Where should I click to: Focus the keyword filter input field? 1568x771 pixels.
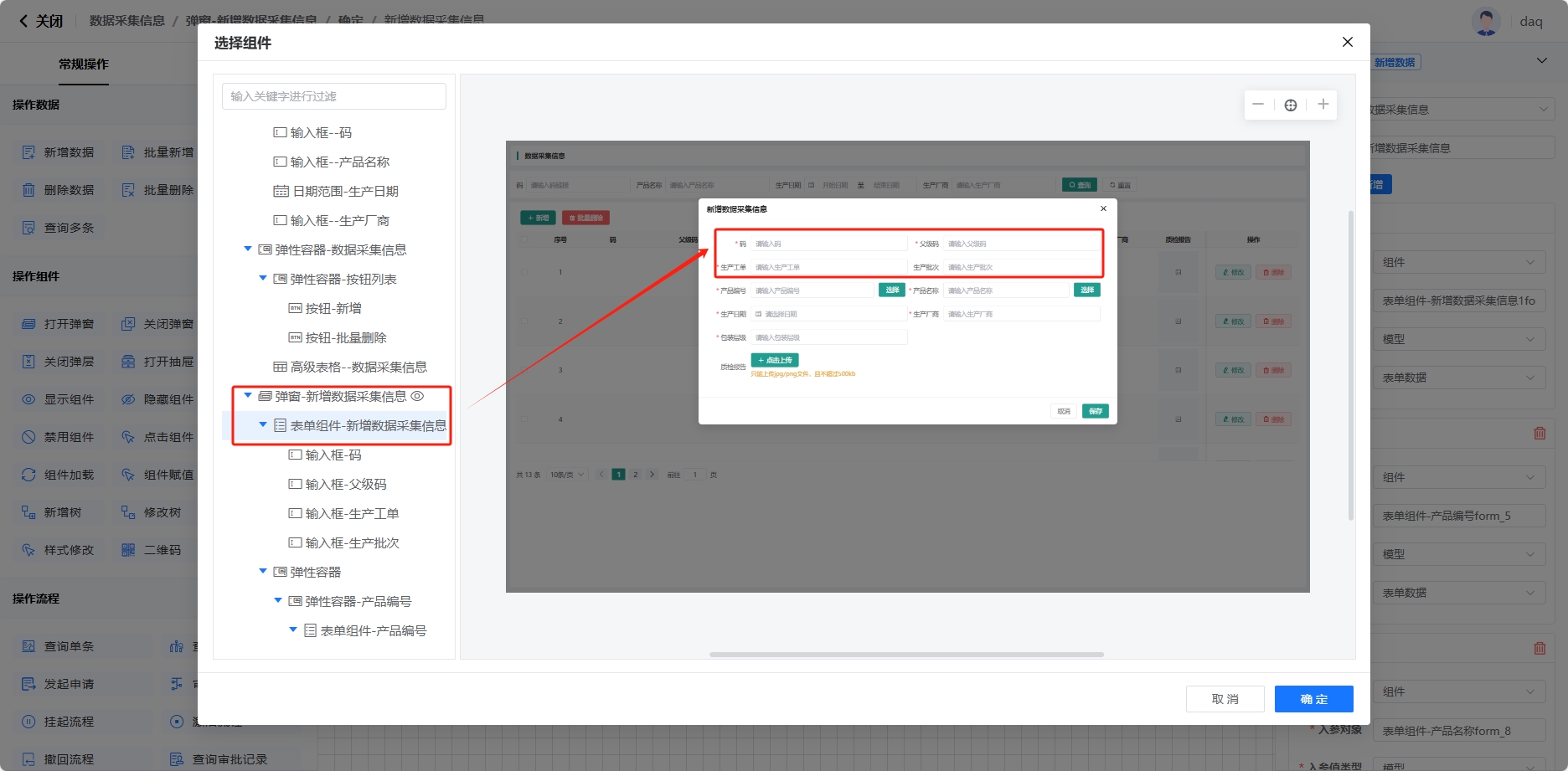333,96
